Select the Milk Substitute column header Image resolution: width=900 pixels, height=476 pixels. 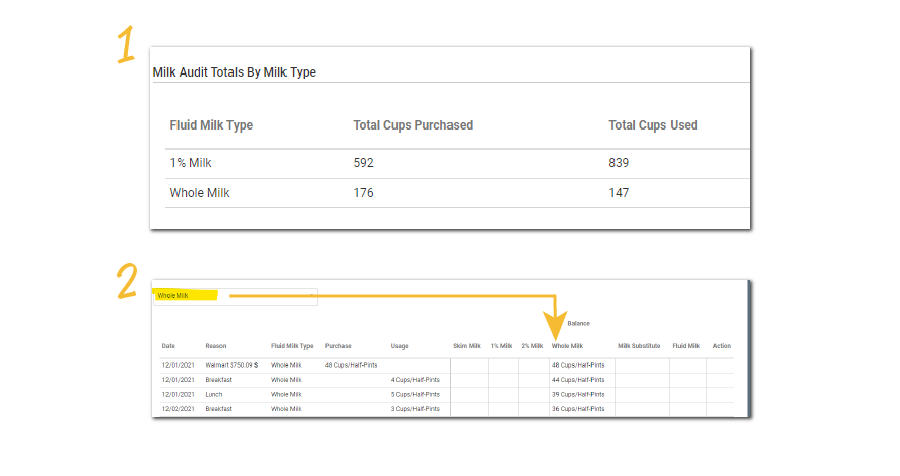(x=639, y=346)
